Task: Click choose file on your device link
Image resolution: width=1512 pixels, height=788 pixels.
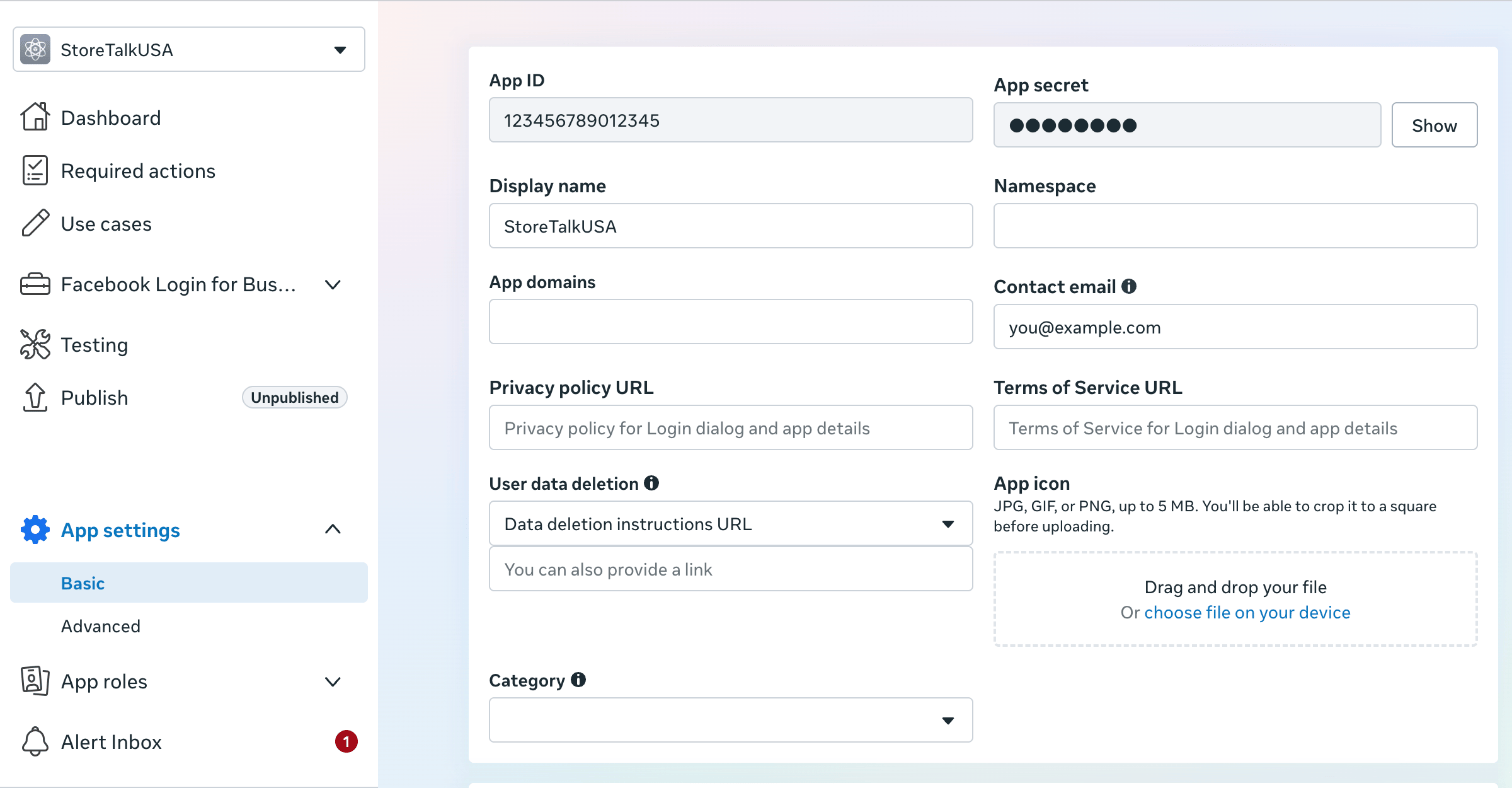Action: pyautogui.click(x=1247, y=612)
